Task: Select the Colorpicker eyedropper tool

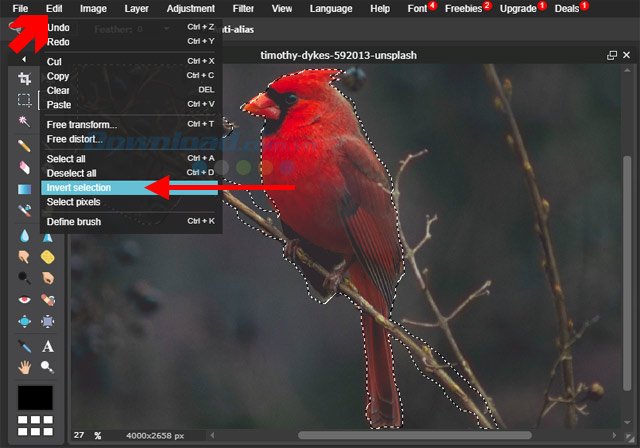Action: (24, 346)
